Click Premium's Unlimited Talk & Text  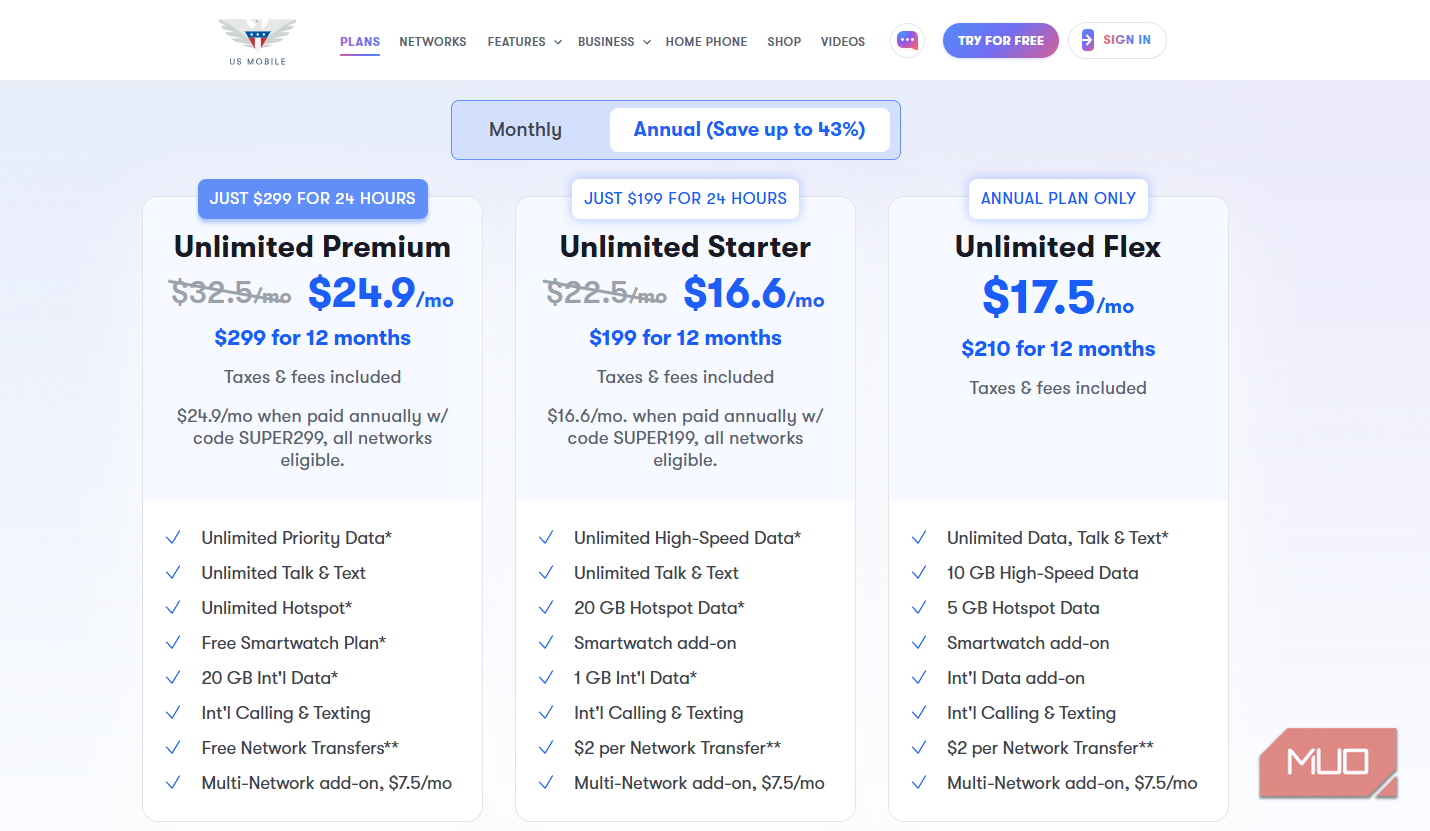[283, 573]
